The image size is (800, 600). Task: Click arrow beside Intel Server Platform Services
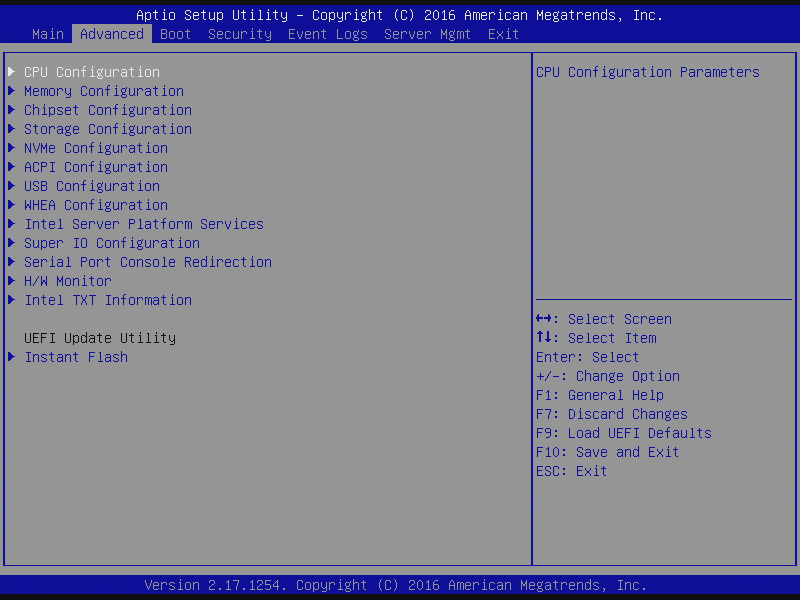[x=12, y=223]
